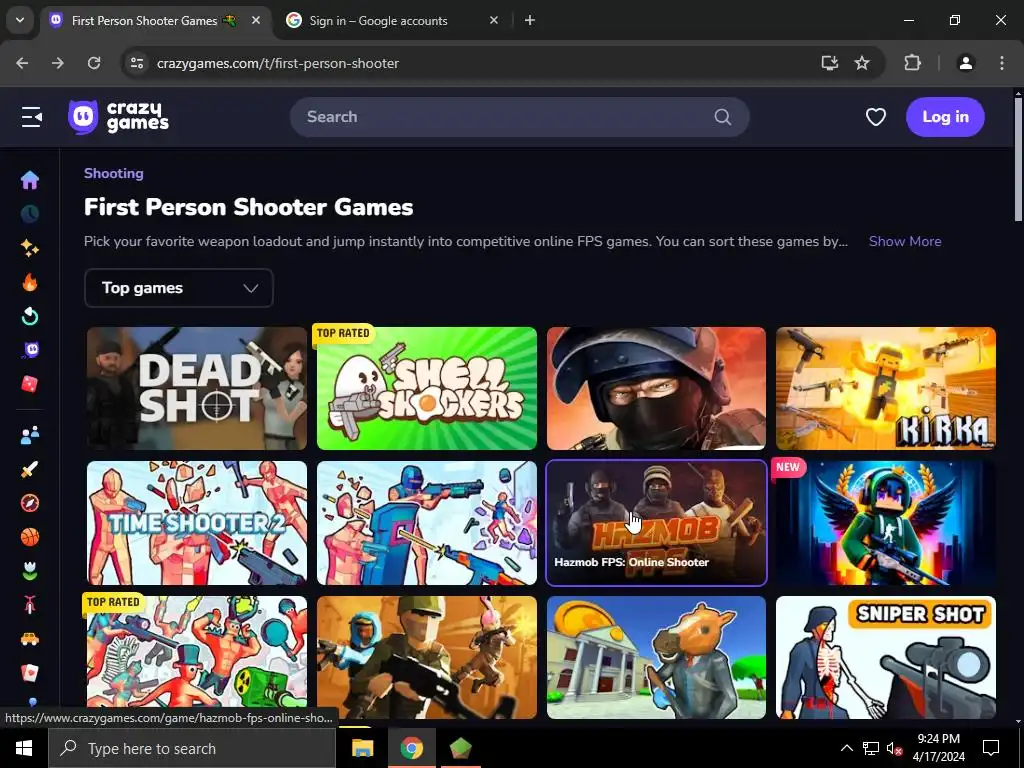Show hidden system tray icons chevron
1024x768 pixels.
[x=846, y=748]
